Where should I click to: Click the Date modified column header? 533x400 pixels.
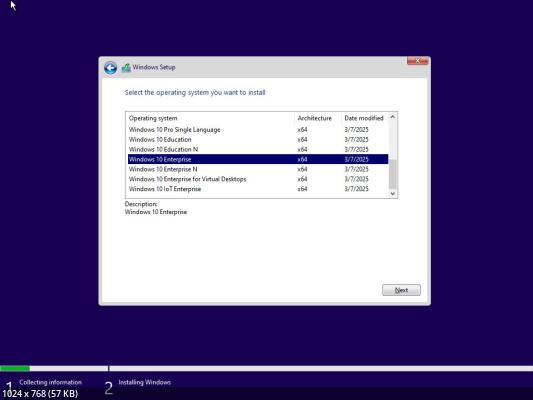[x=364, y=118]
